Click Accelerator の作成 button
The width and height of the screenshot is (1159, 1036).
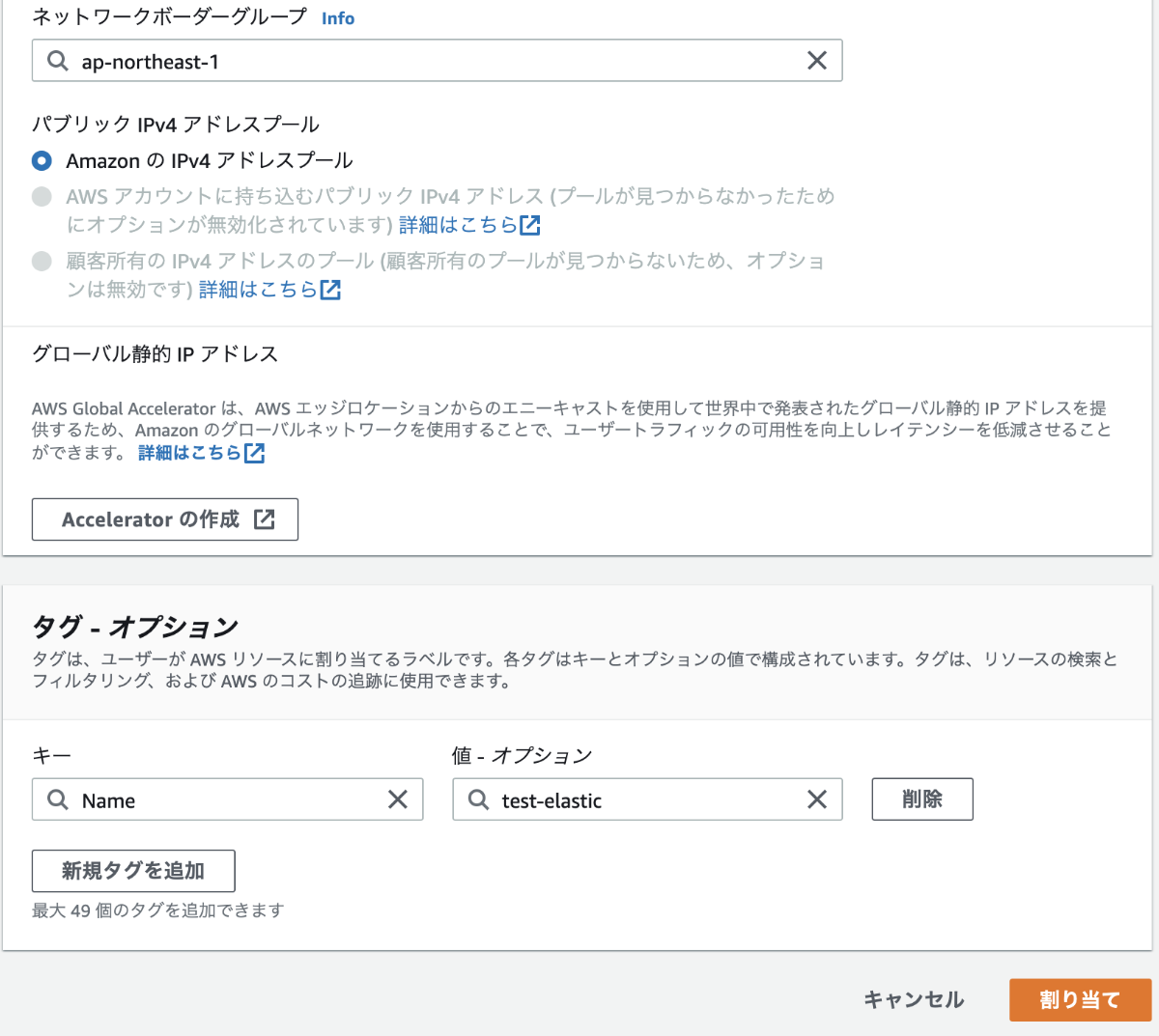click(x=164, y=519)
